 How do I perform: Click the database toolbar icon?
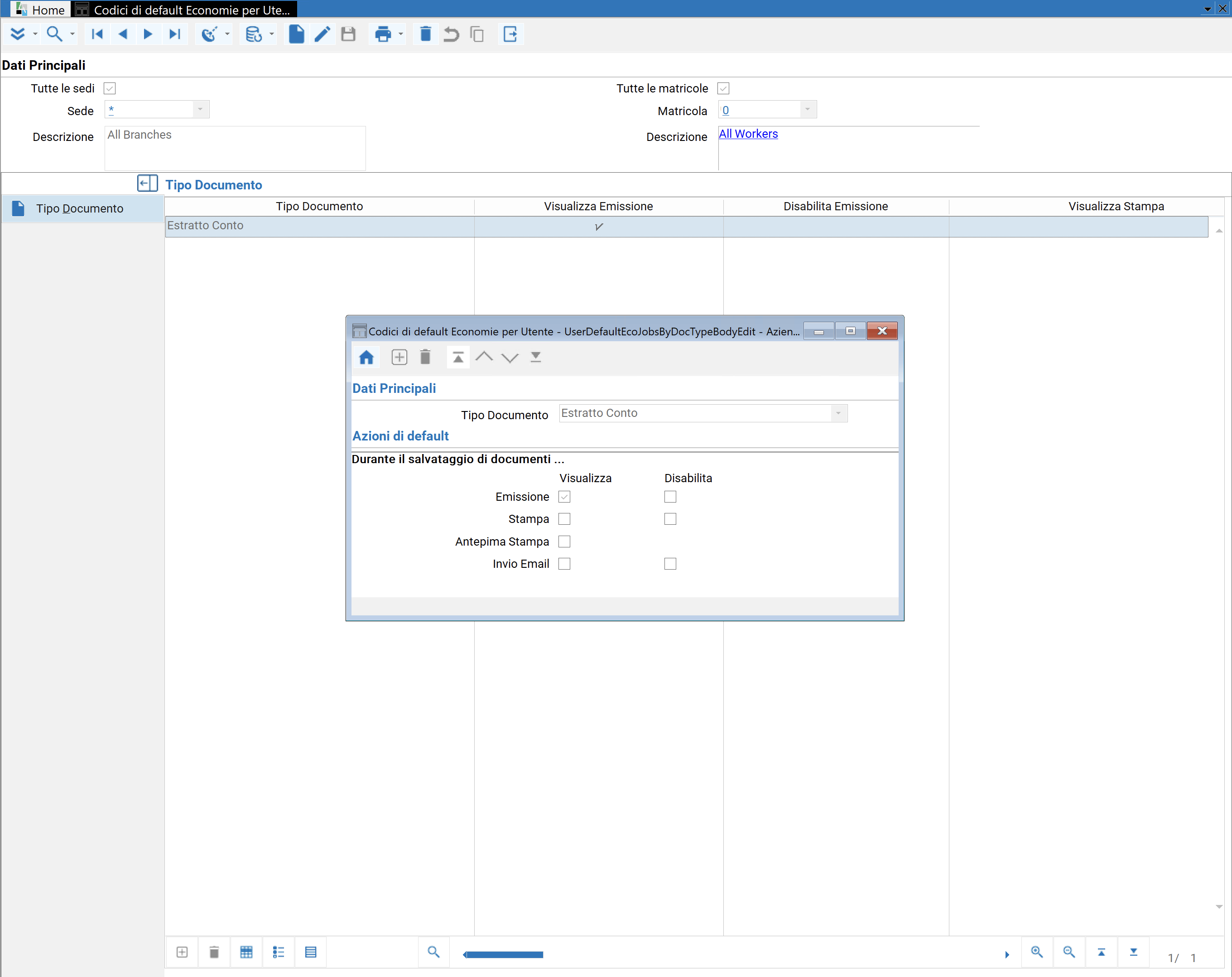[x=254, y=34]
